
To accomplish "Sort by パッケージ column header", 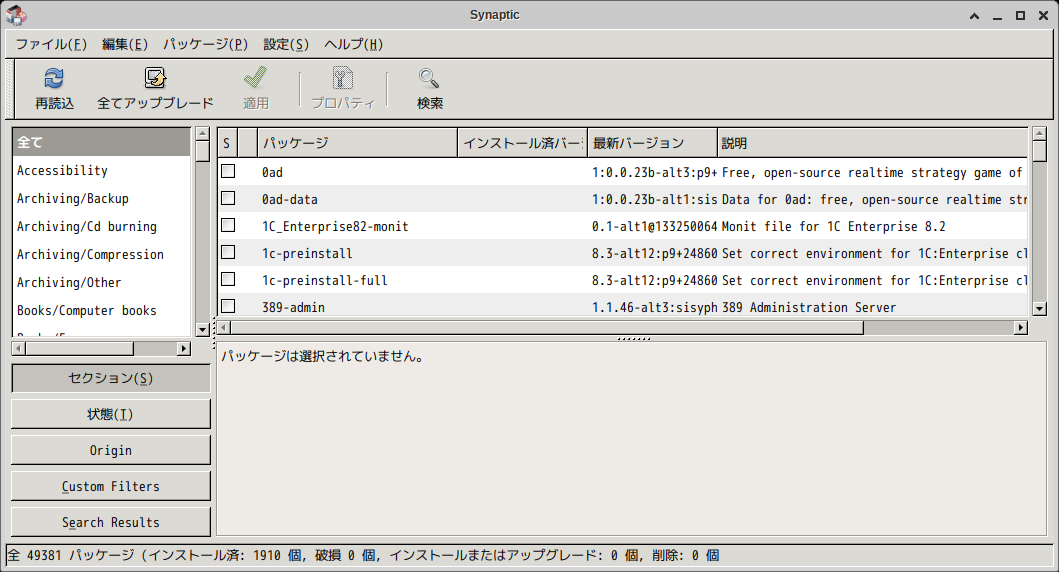I will 357,143.
